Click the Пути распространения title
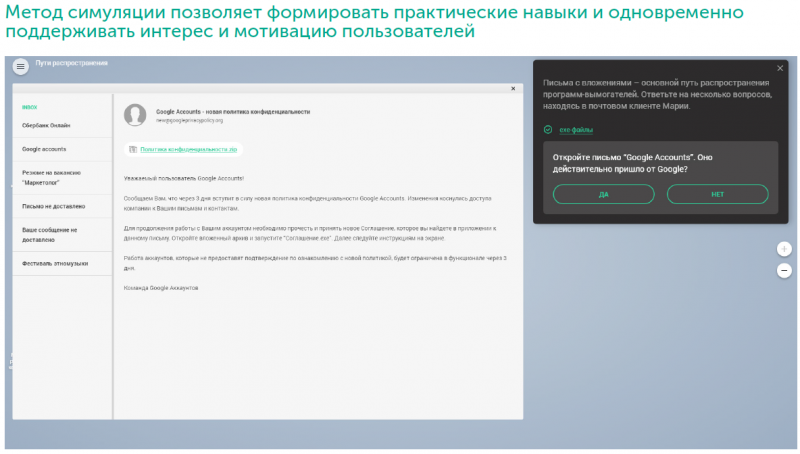Image resolution: width=800 pixels, height=454 pixels. coord(71,63)
